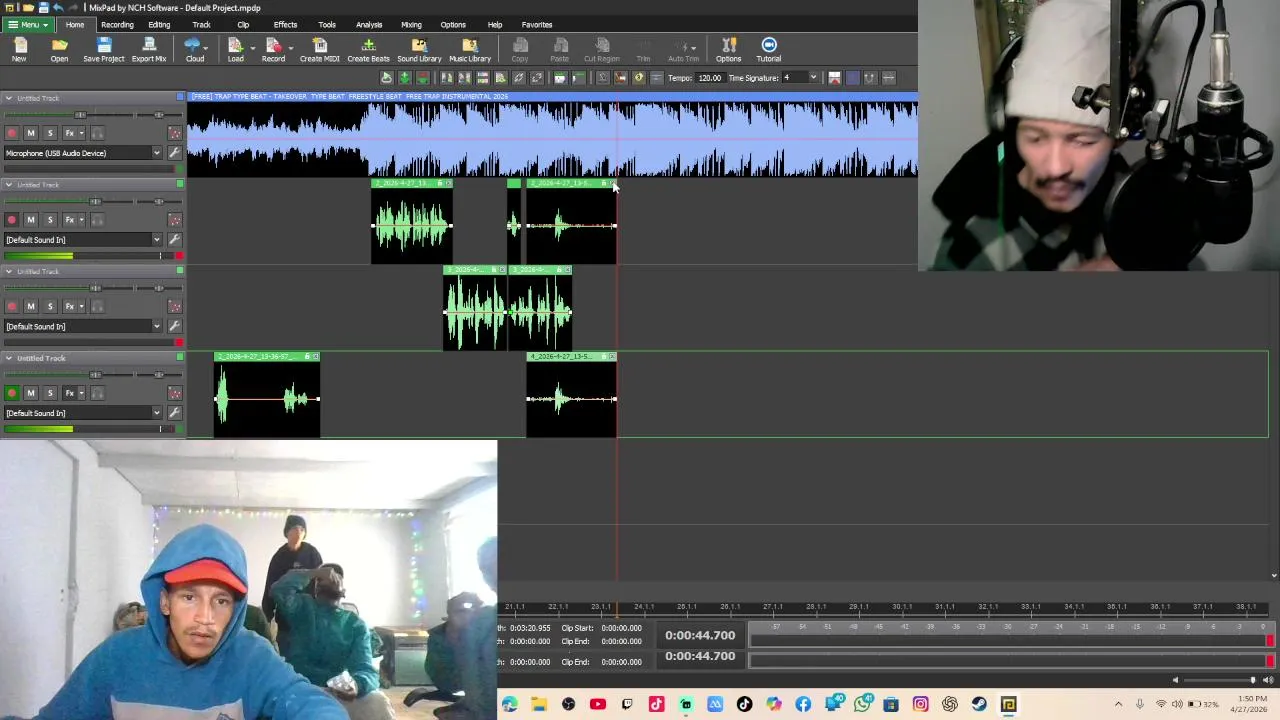Viewport: 1280px width, 720px height.
Task: Switch to the Analysis tab
Action: (369, 25)
